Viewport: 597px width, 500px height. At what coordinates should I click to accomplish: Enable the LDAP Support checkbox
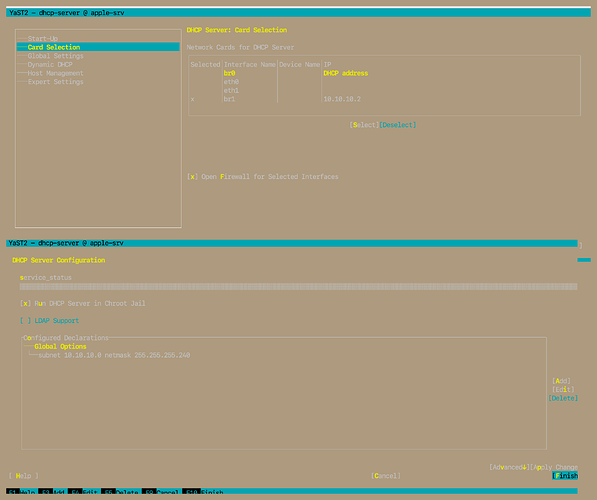(x=49, y=321)
